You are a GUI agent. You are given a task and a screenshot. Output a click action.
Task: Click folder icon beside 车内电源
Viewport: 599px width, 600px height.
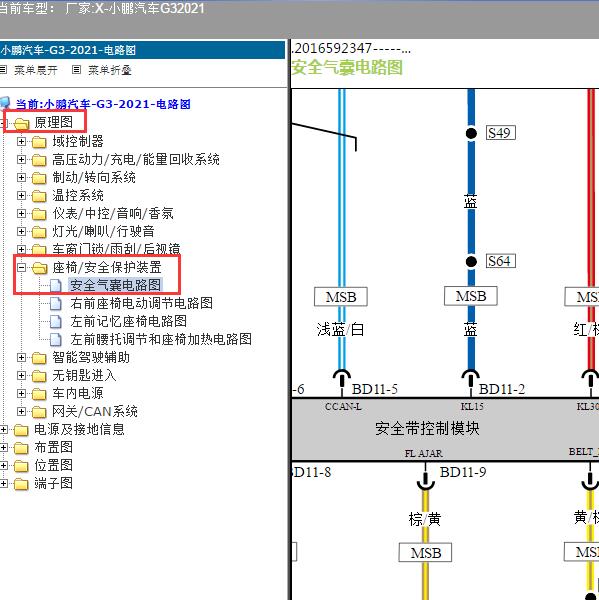(x=39, y=394)
